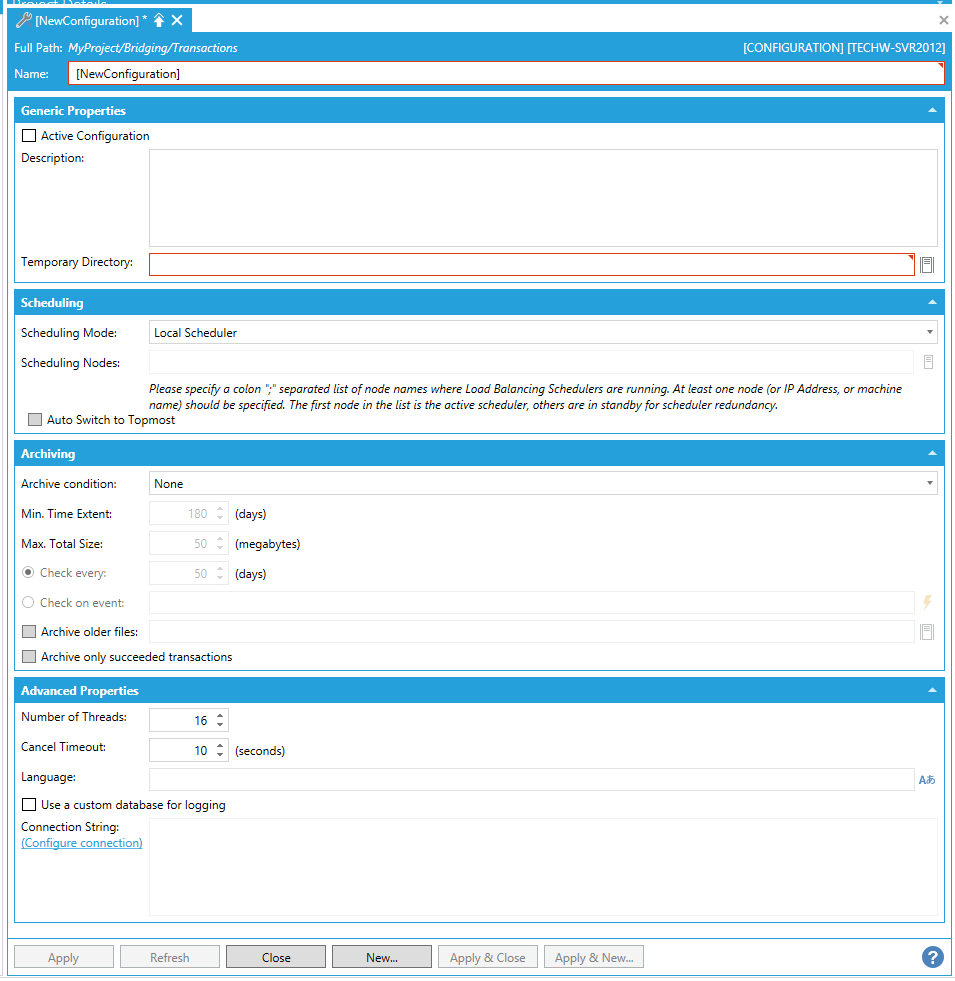
Task: Click the pin arrow icon in tab header
Action: [x=159, y=20]
